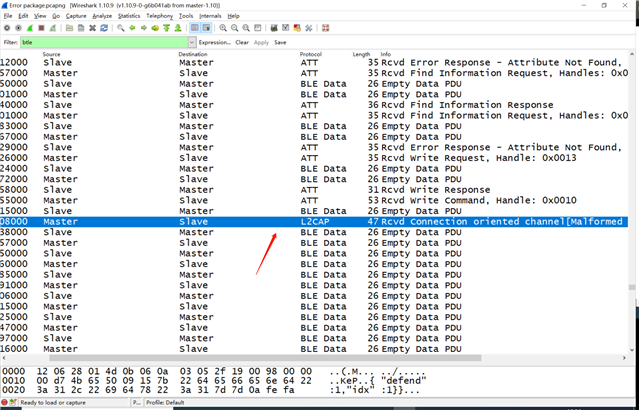
Task: Apply the display filter
Action: pyautogui.click(x=261, y=42)
